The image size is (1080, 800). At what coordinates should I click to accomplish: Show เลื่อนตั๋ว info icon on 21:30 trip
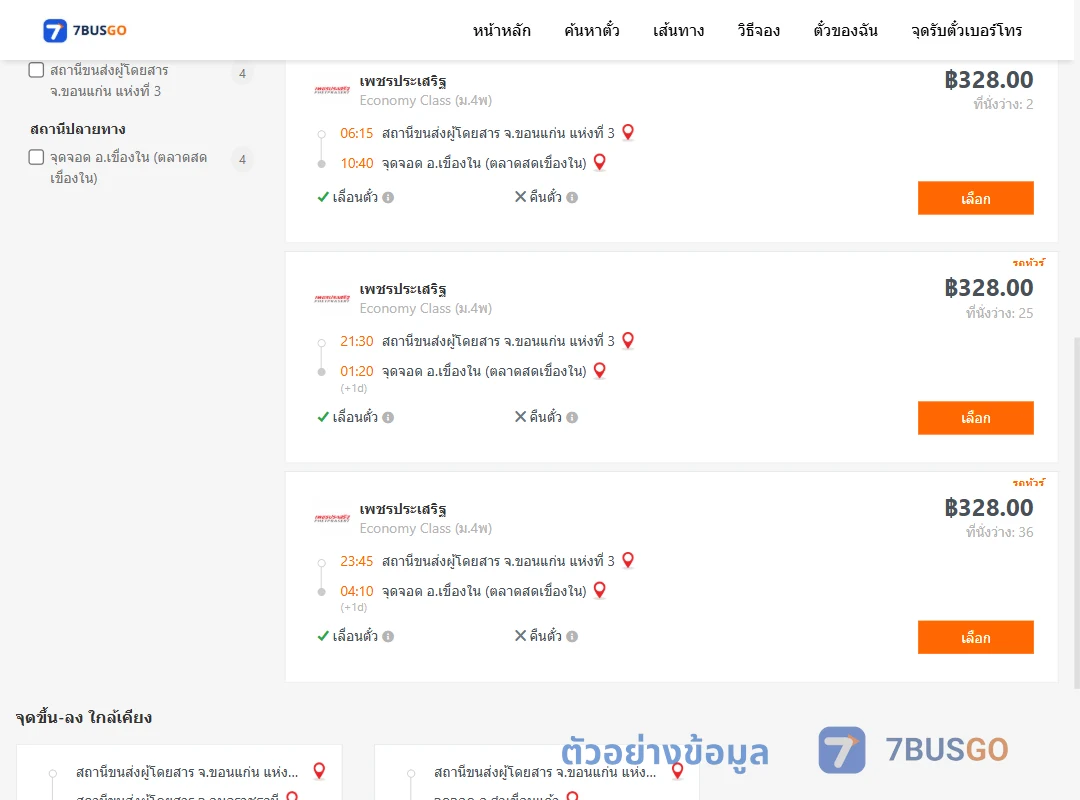click(388, 418)
